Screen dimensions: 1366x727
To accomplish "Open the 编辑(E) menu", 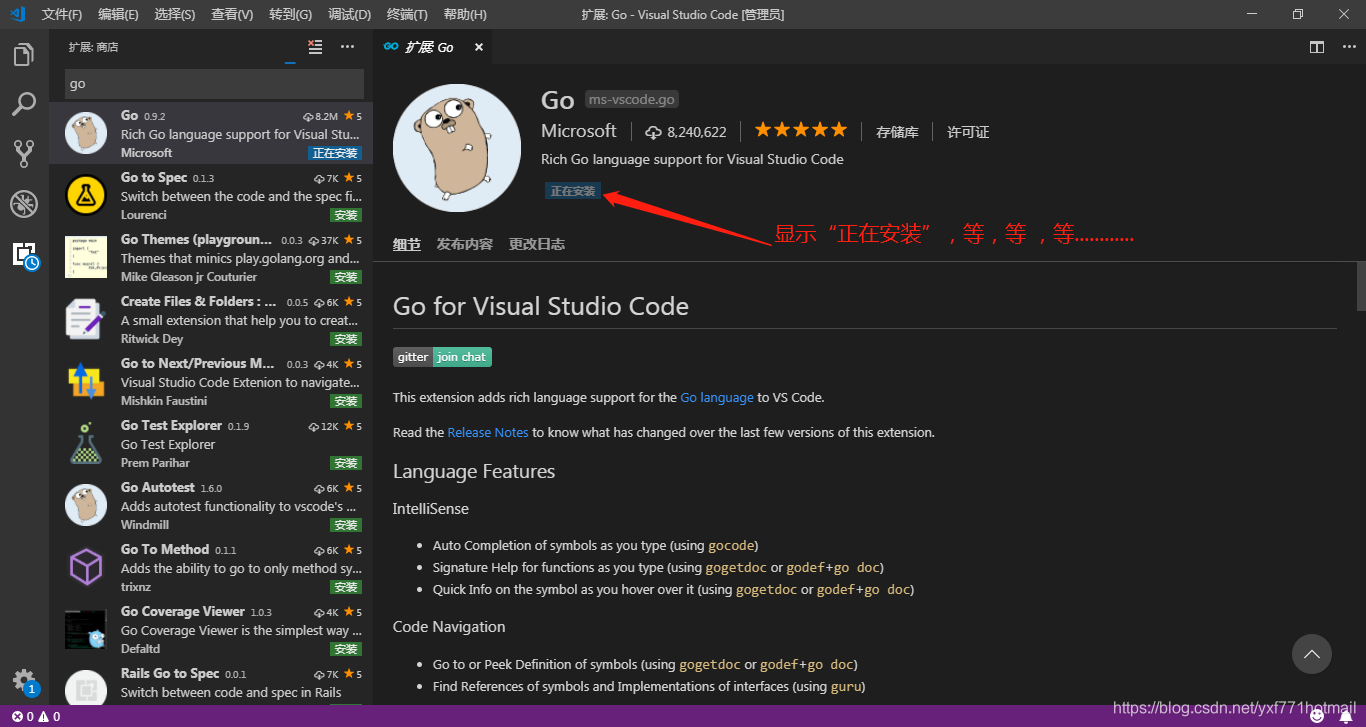I will pos(119,14).
